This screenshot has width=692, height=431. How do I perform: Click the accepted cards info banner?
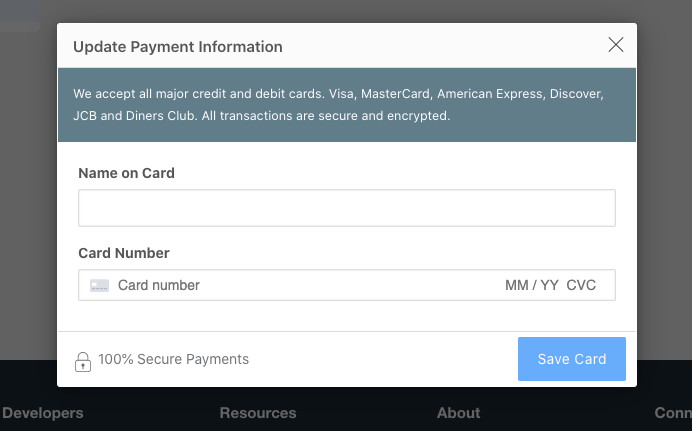pos(347,105)
